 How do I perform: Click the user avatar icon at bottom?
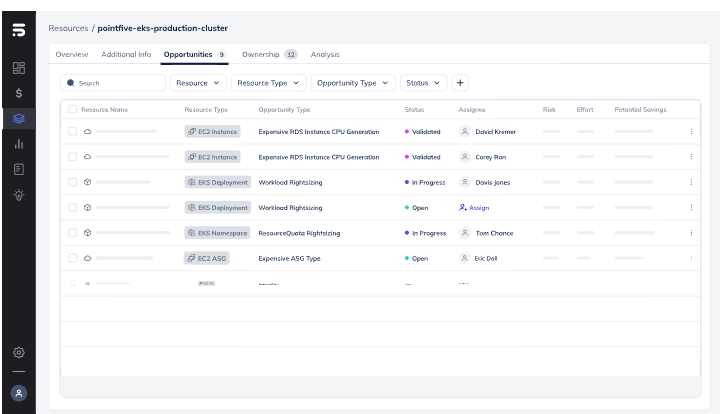click(18, 393)
